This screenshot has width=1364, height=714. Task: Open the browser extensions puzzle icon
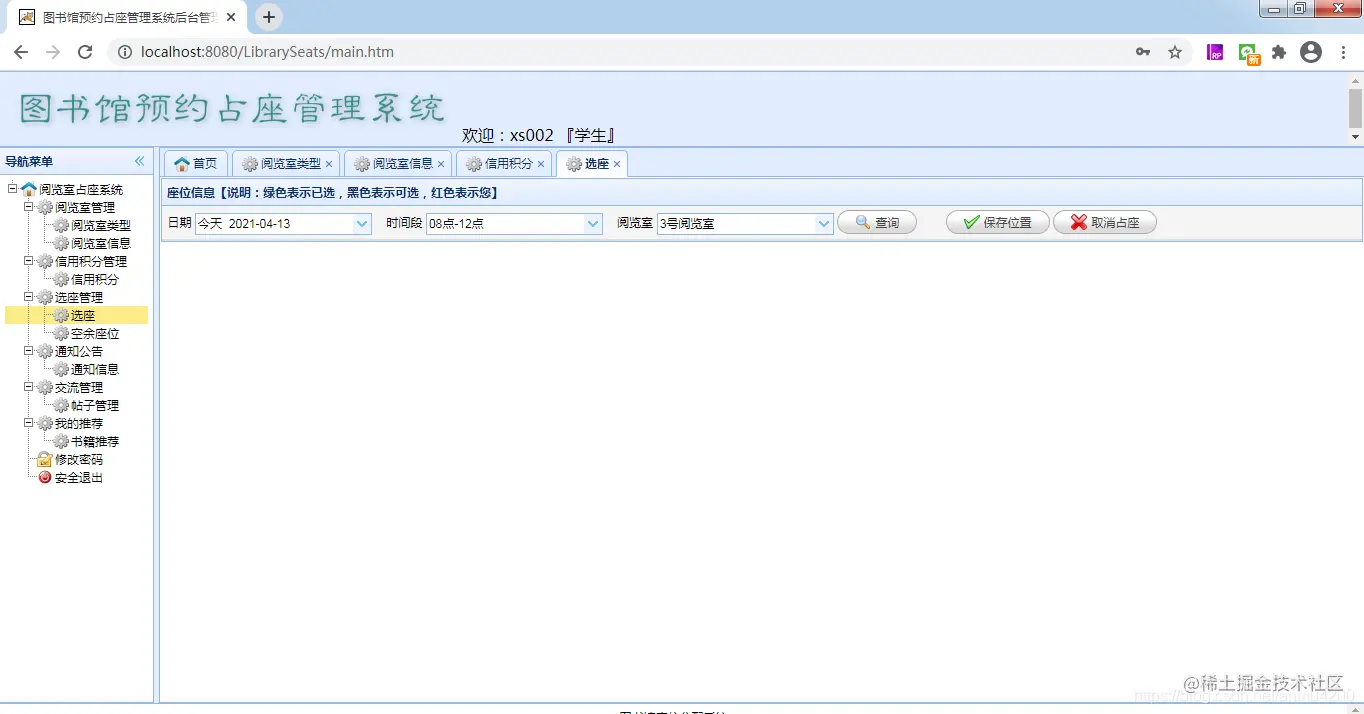point(1279,52)
